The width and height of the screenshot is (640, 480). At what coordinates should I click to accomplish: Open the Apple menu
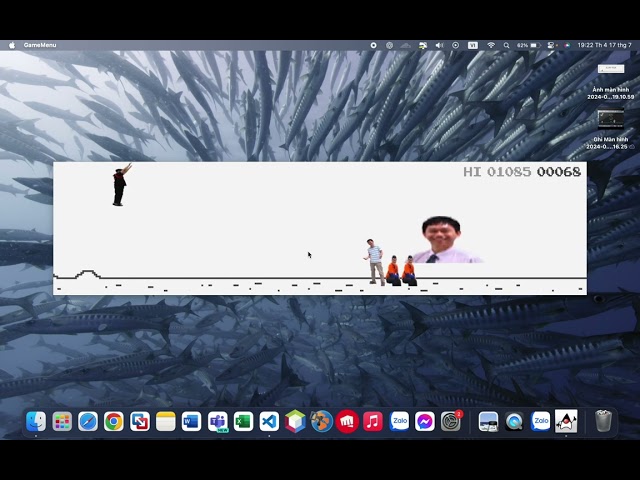pos(12,45)
